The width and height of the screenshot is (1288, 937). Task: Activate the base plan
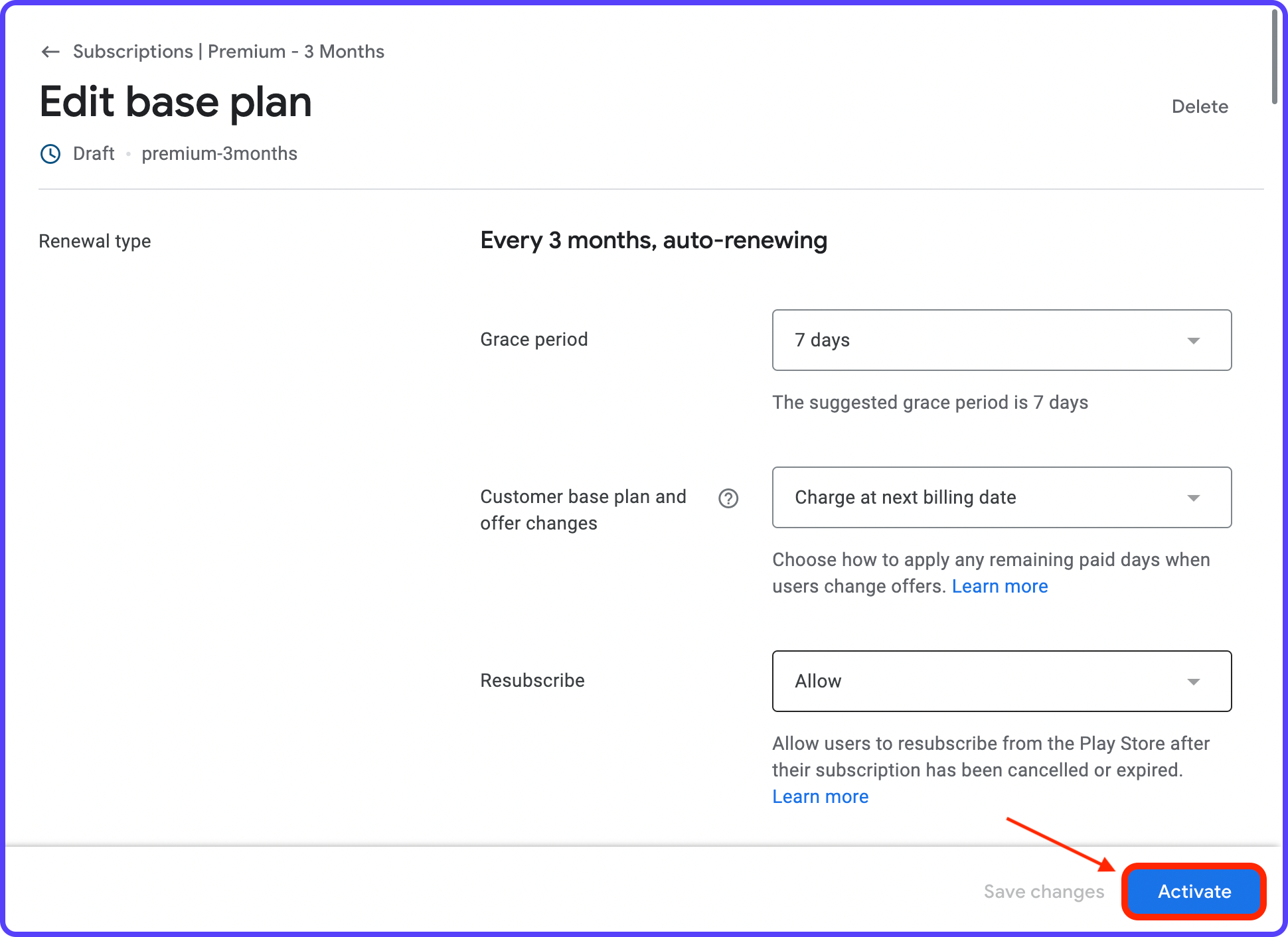[1193, 892]
